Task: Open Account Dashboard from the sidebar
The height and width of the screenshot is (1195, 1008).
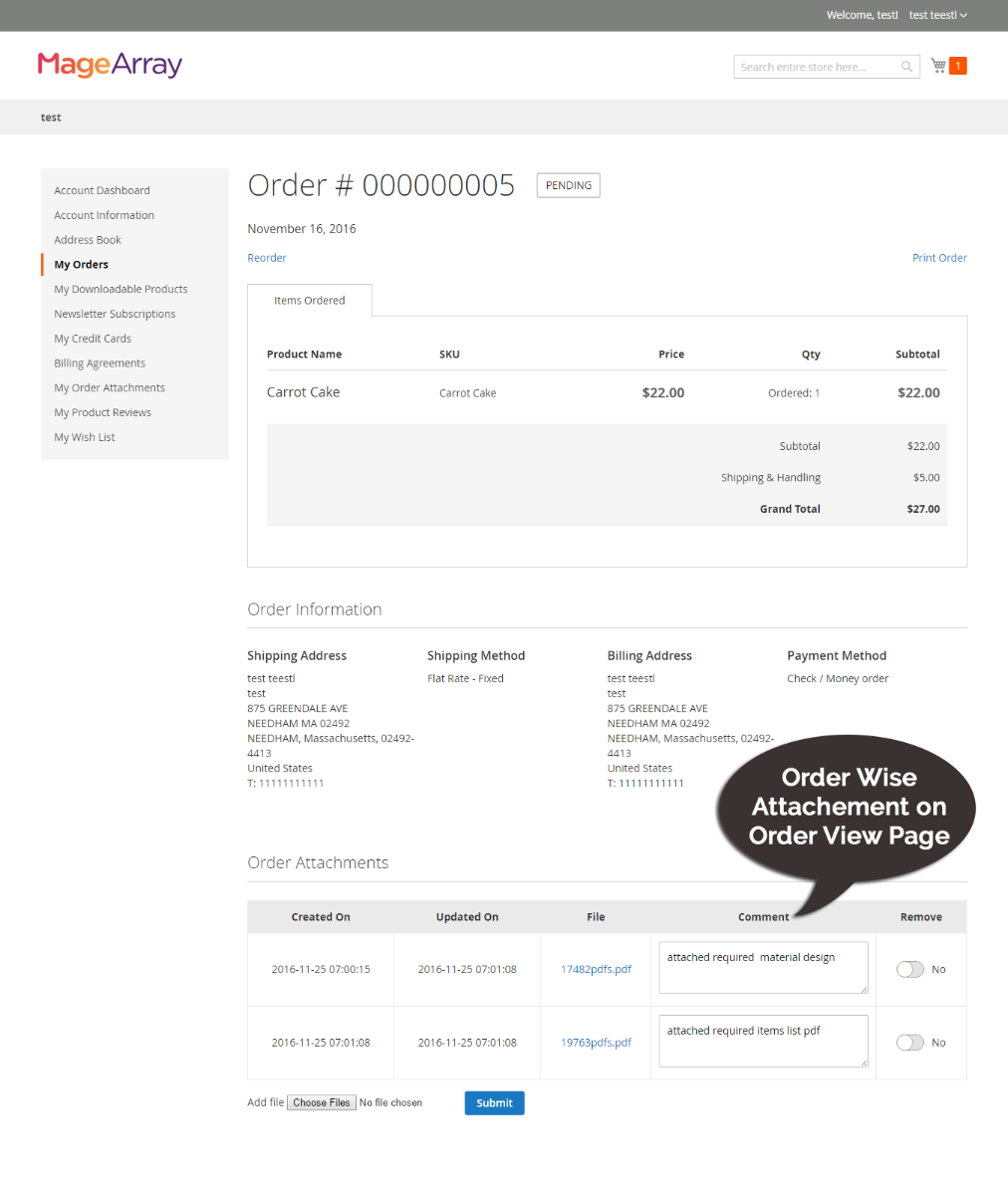Action: (102, 190)
